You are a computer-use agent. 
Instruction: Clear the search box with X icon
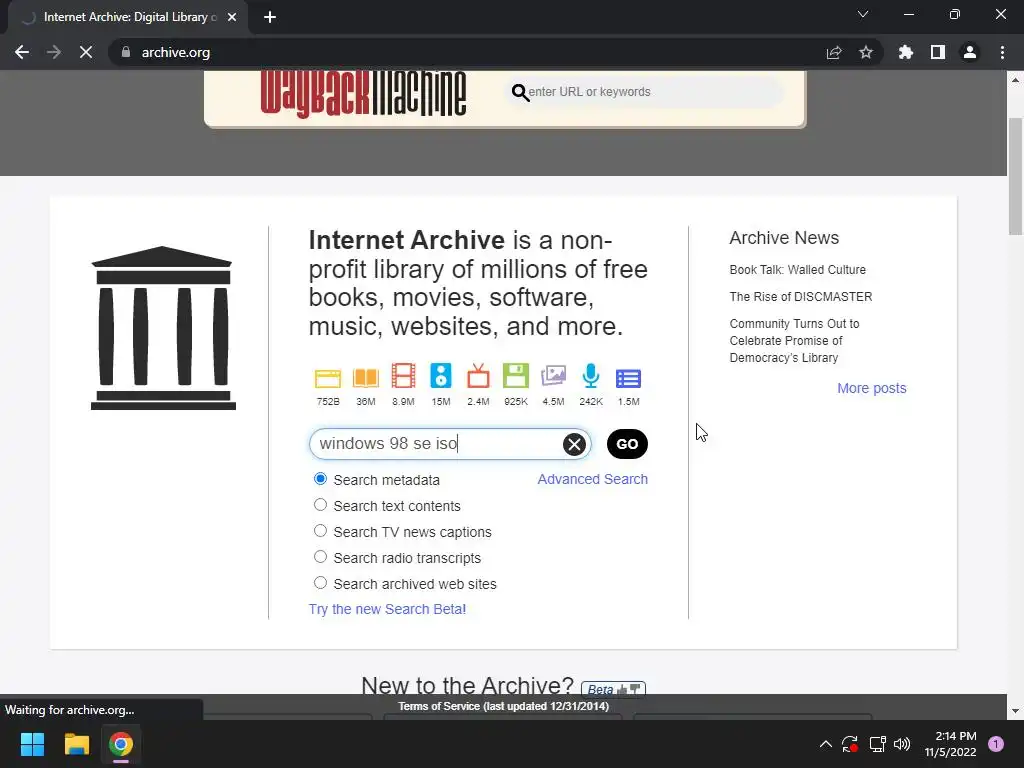tap(574, 445)
